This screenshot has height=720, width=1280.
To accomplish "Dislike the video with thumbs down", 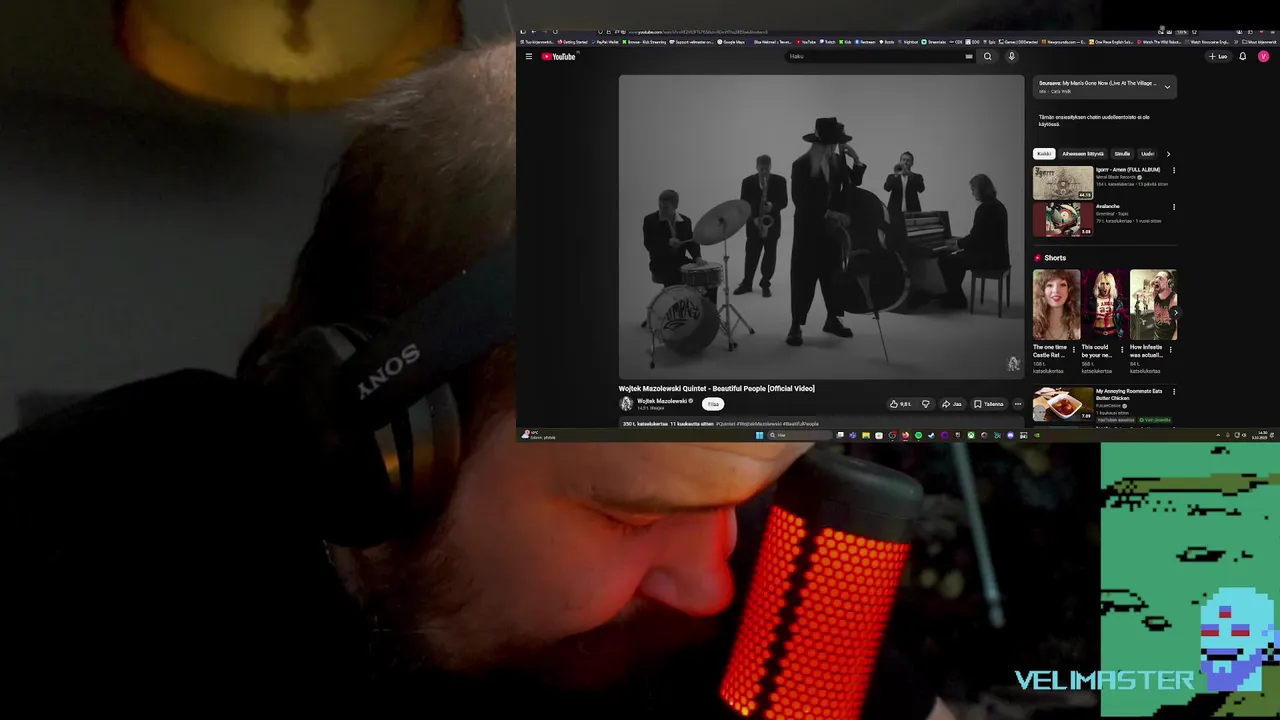I will [925, 404].
